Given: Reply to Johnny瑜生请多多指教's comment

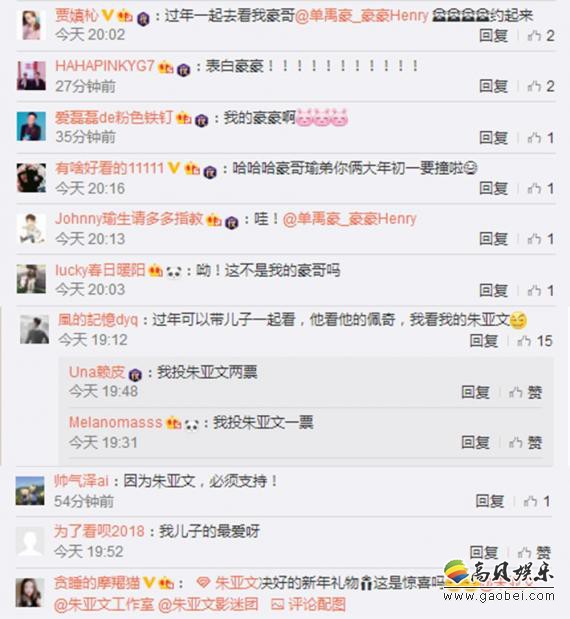Looking at the screenshot, I should pyautogui.click(x=493, y=239).
